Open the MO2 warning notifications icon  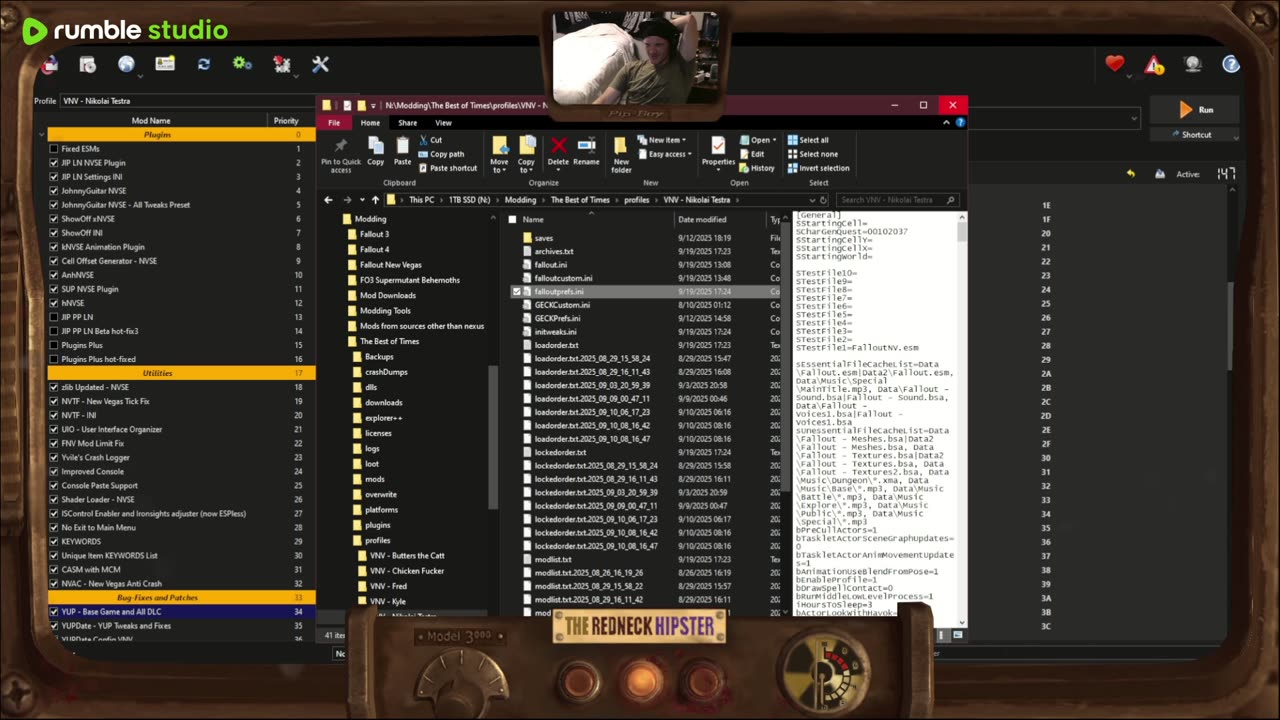click(x=1154, y=65)
